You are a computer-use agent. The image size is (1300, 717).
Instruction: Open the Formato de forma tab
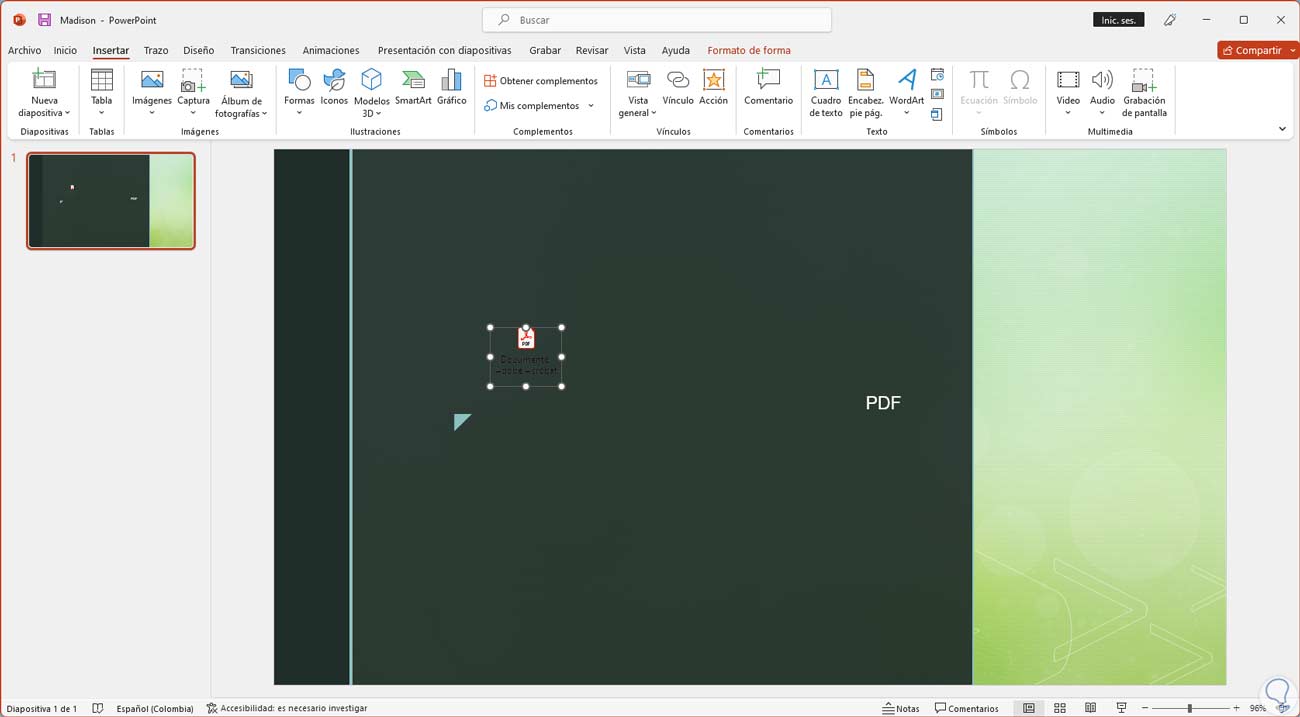(749, 50)
